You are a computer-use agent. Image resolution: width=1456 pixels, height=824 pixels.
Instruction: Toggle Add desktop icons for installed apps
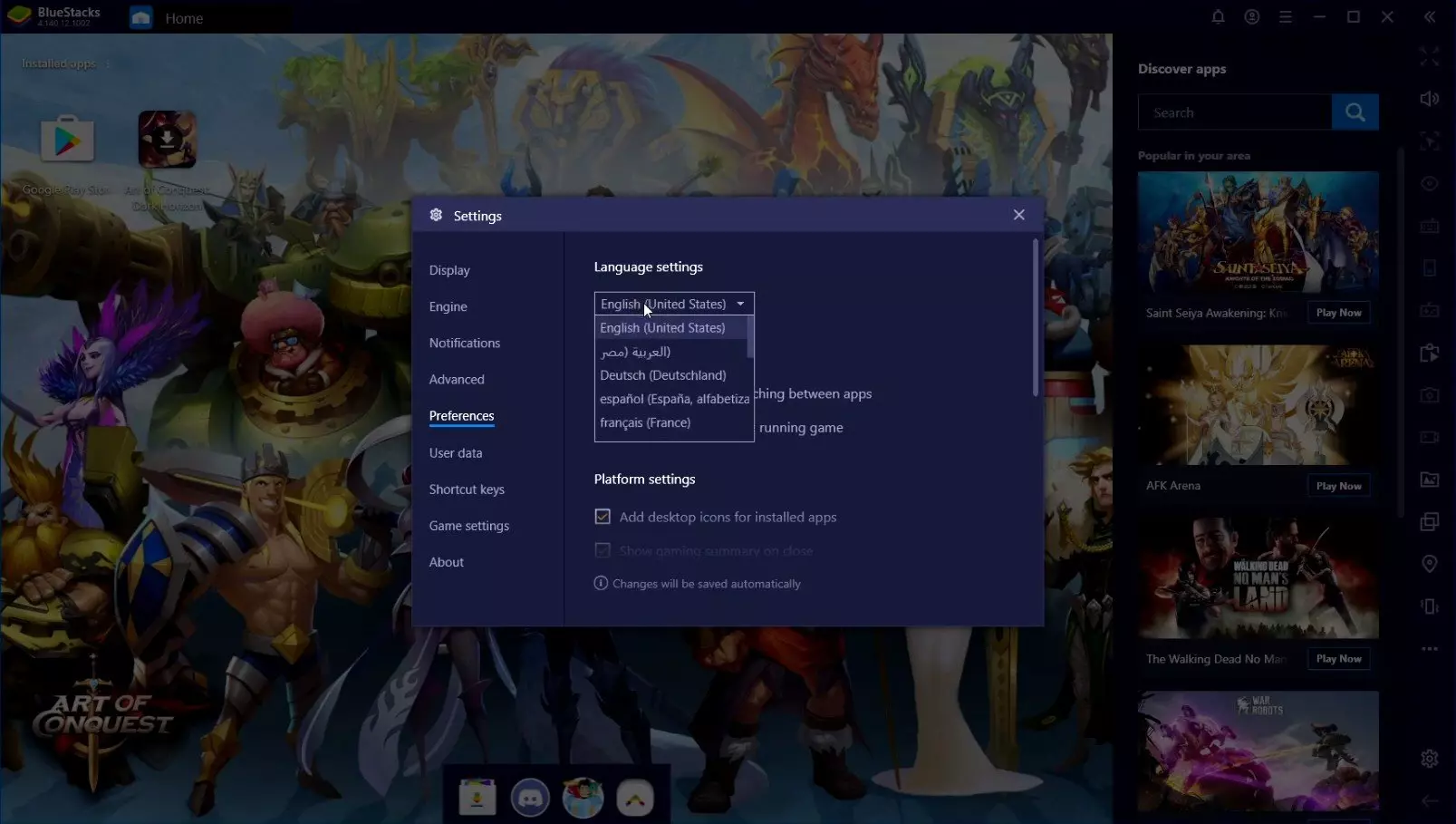click(603, 517)
